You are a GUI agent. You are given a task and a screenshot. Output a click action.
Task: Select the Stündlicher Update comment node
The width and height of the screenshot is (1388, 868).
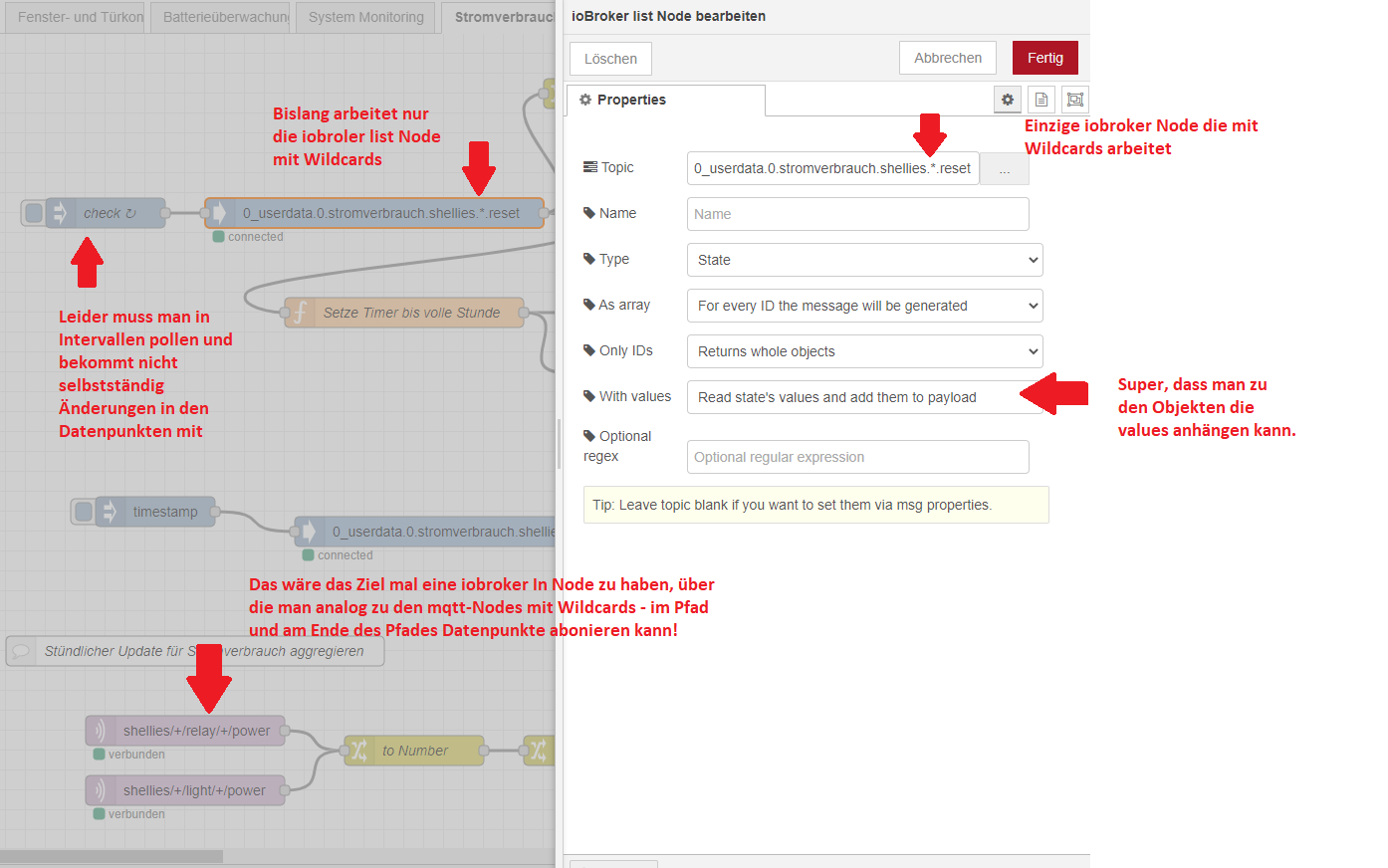195,651
